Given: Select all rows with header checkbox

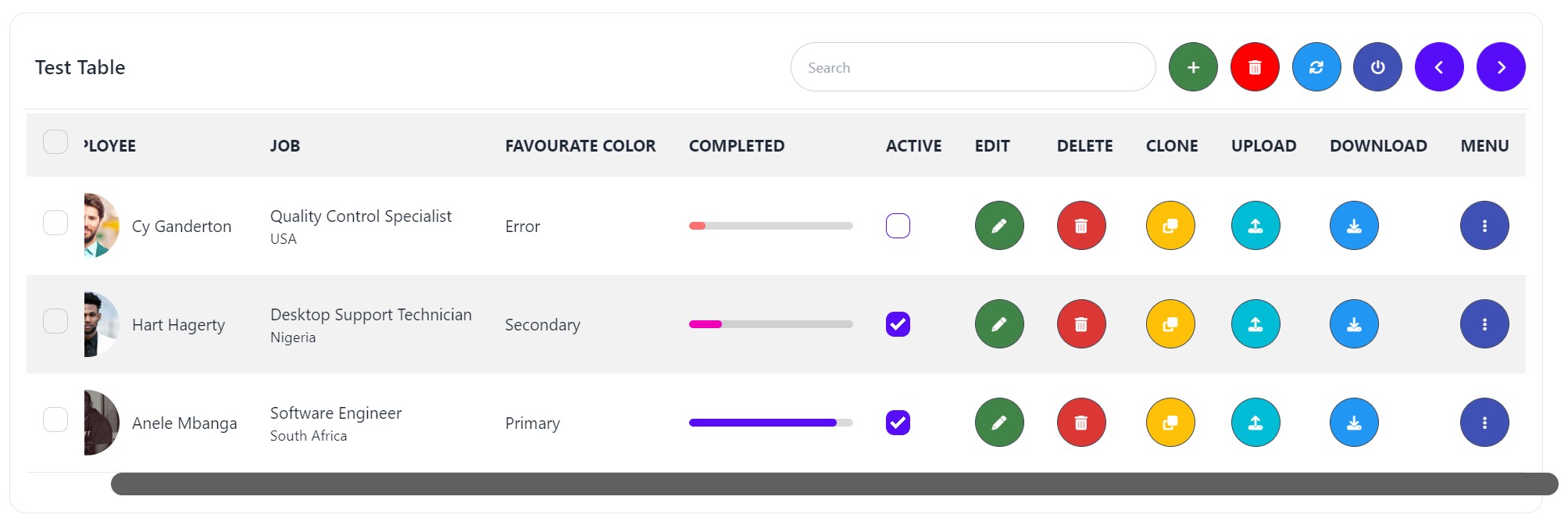Looking at the screenshot, I should 55,142.
